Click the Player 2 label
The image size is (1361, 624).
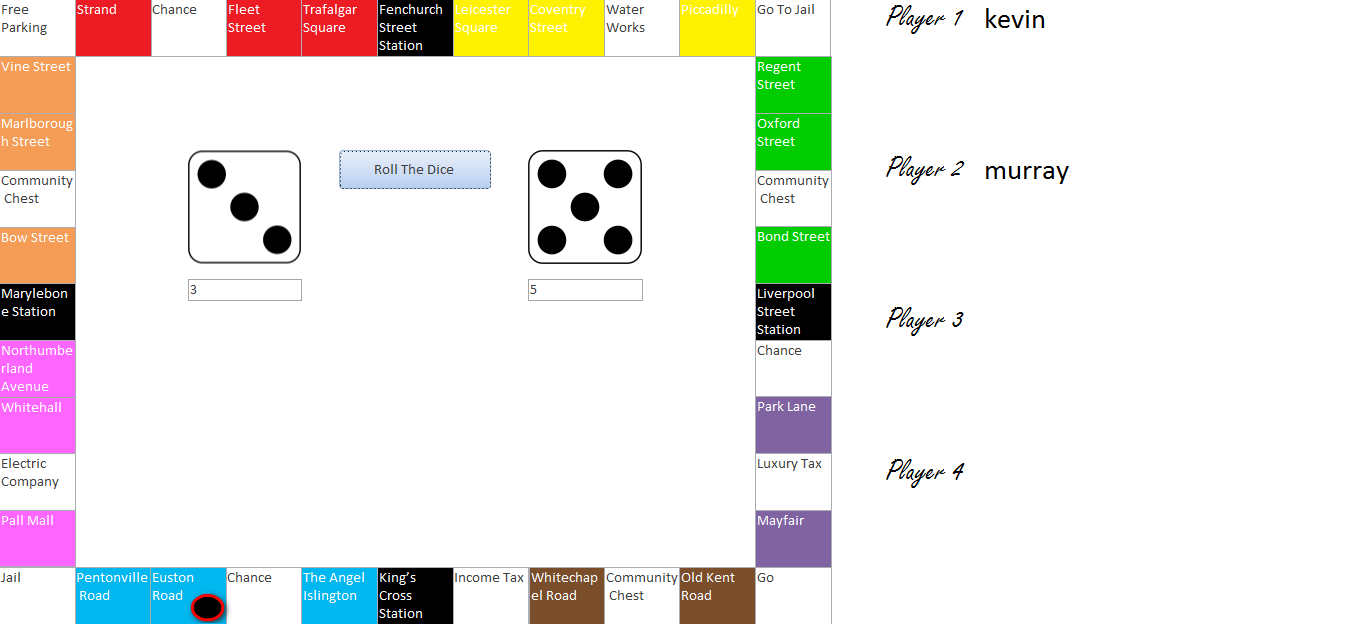pyautogui.click(x=924, y=168)
